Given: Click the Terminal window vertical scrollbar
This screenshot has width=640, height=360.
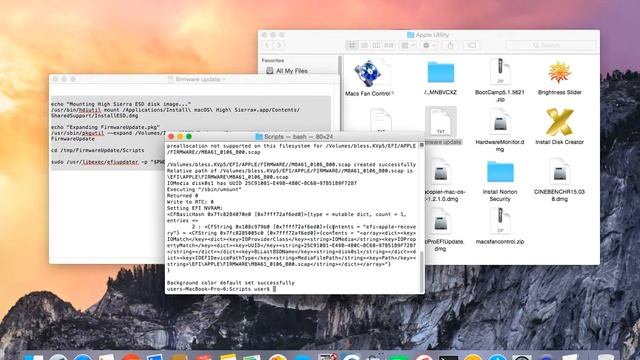Looking at the screenshot, I should pos(422,271).
